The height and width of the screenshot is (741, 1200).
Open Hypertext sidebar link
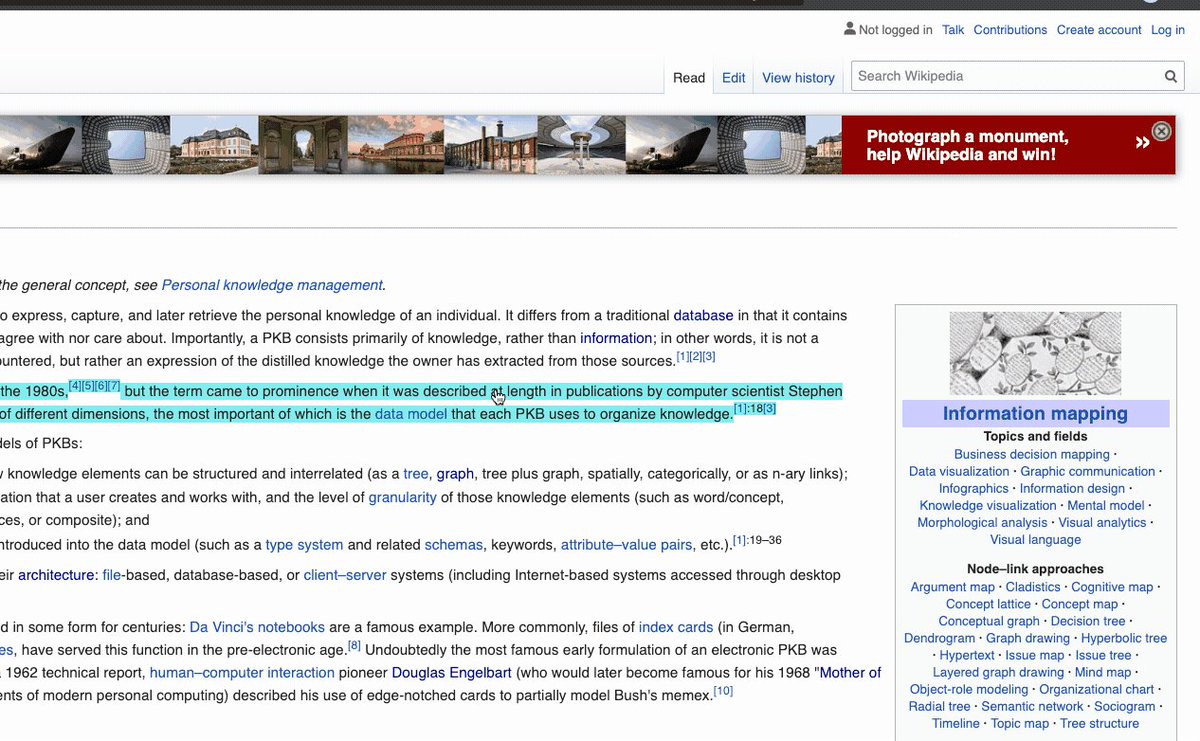[x=967, y=655]
